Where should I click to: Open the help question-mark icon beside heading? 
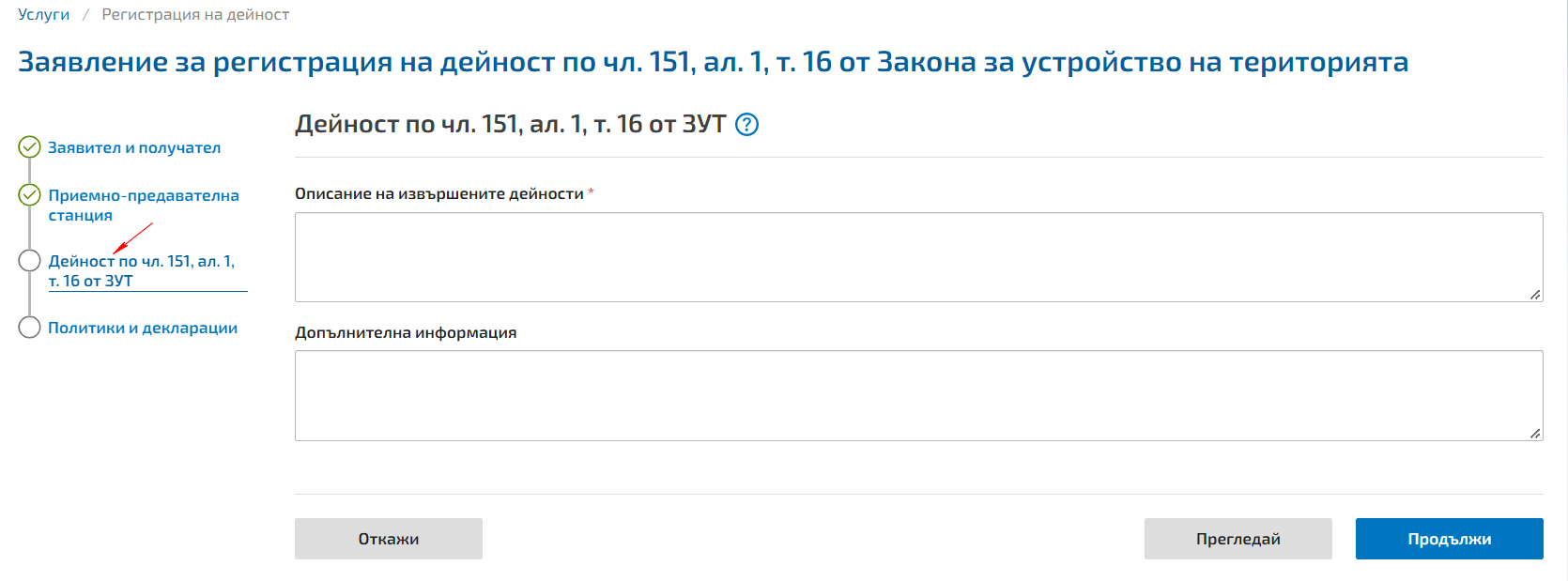point(746,125)
